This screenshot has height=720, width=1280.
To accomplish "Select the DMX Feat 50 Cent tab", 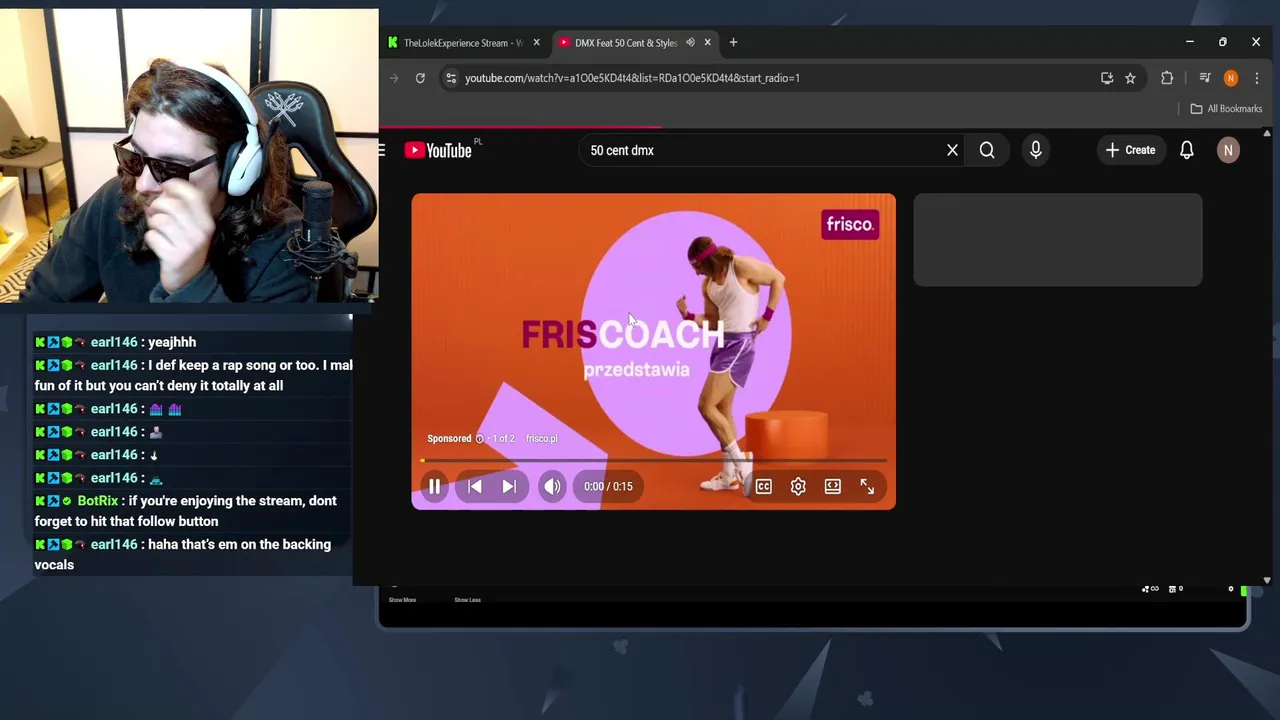I will 626,43.
